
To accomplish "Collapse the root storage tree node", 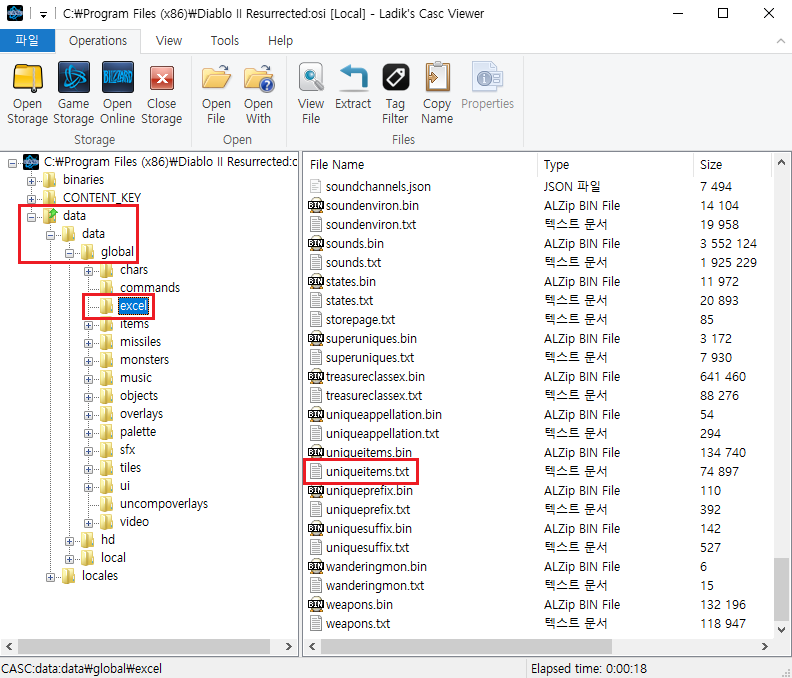I will tap(12, 163).
